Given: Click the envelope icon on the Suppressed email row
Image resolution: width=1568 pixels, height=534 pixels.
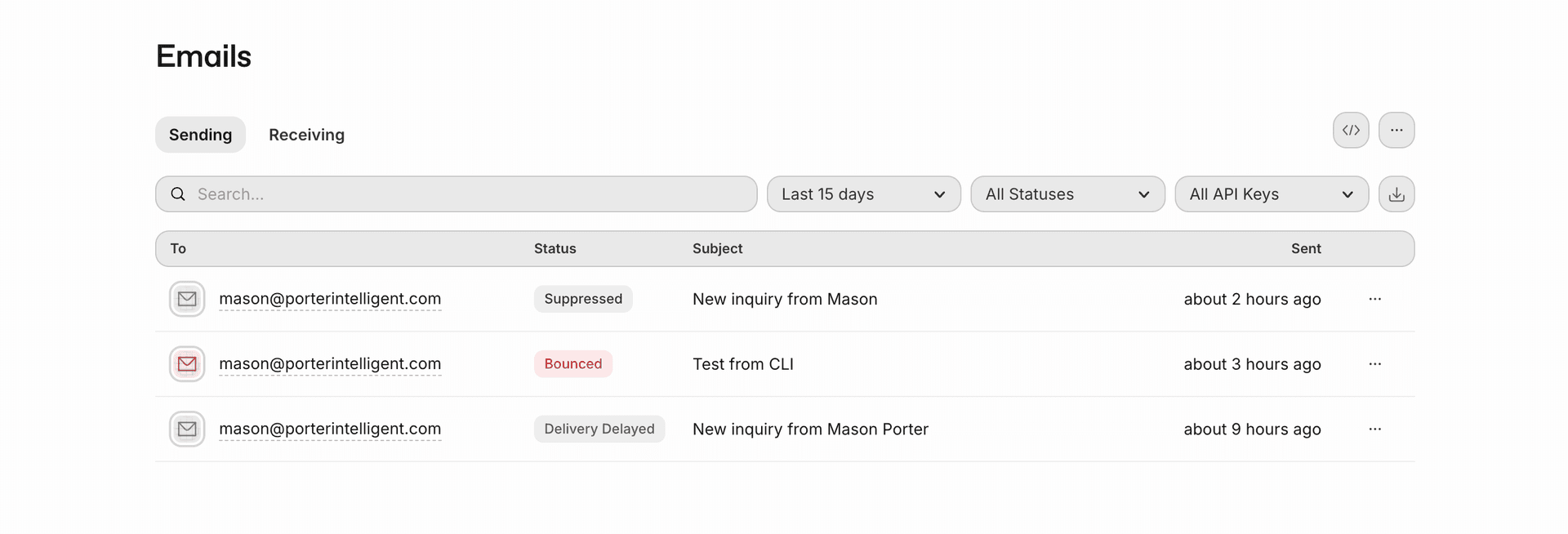Looking at the screenshot, I should [187, 299].
